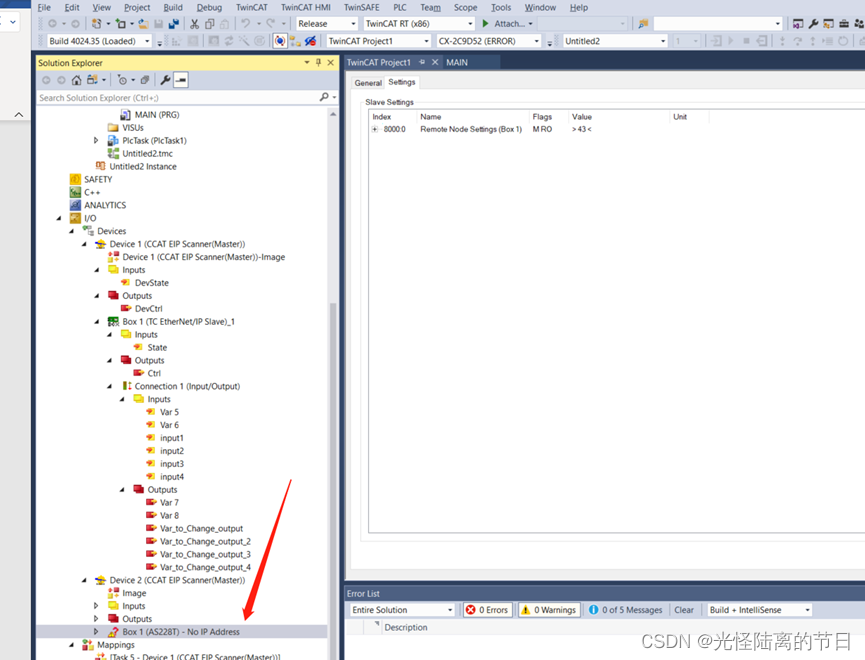This screenshot has height=660, width=865.
Task: Click Solution Explorer sync views icon
Action: pyautogui.click(x=92, y=80)
